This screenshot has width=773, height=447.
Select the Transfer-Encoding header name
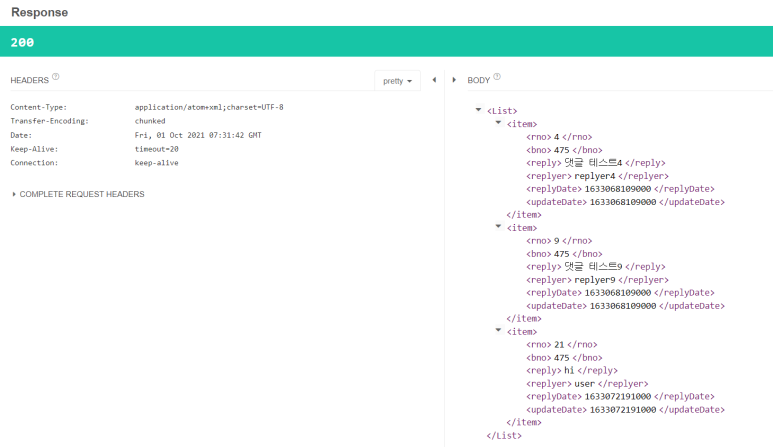49,121
